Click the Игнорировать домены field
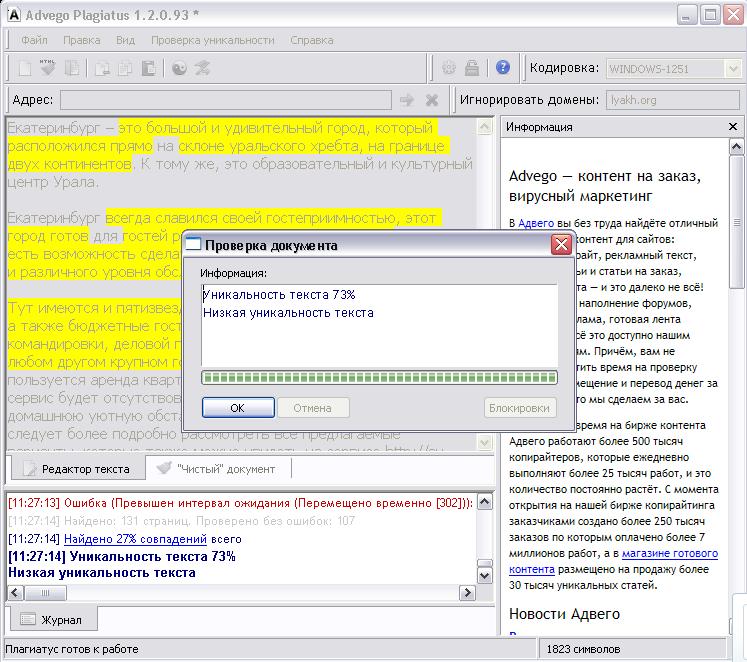The image size is (747, 662). tap(673, 100)
